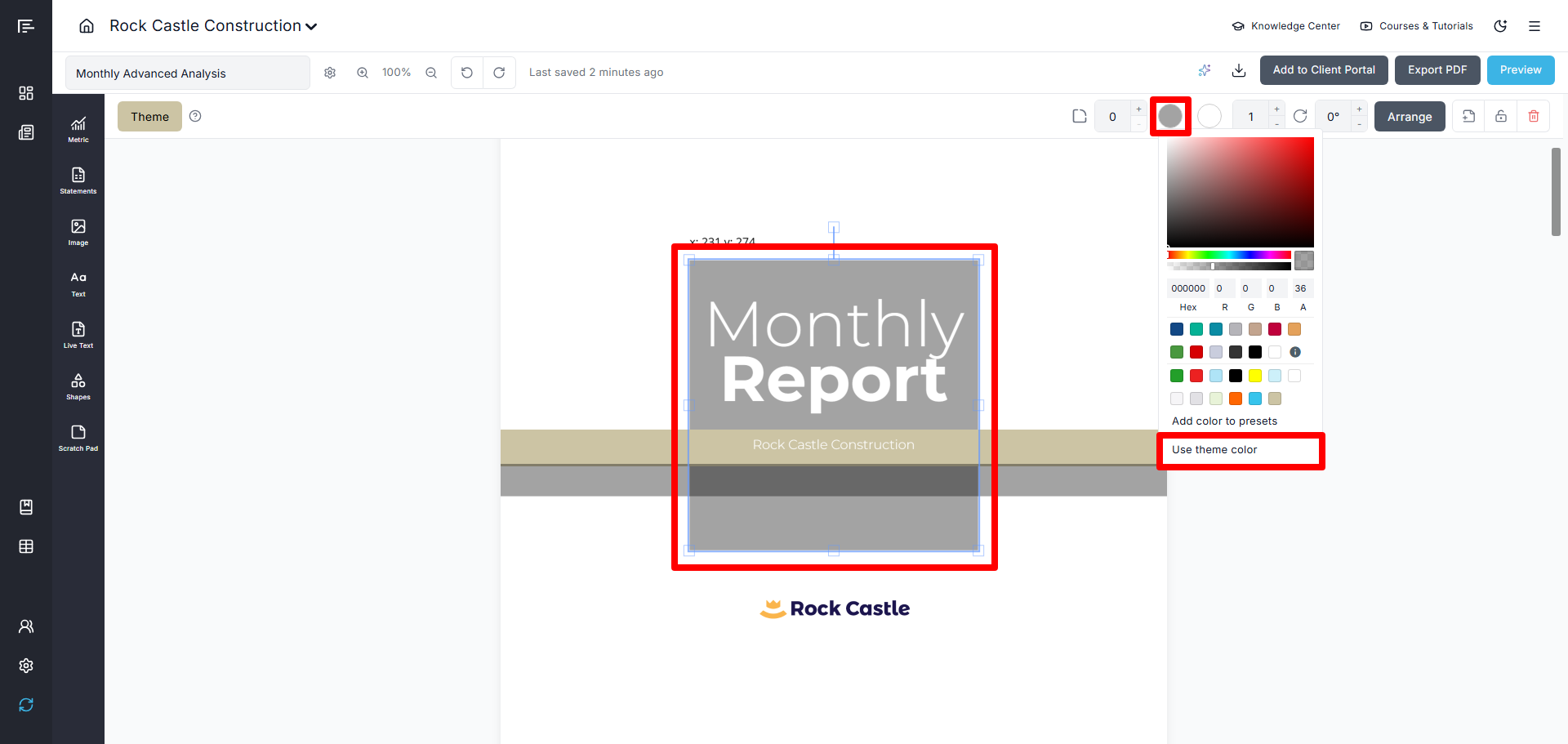Redo the last action
The width and height of the screenshot is (1568, 744).
[x=499, y=73]
